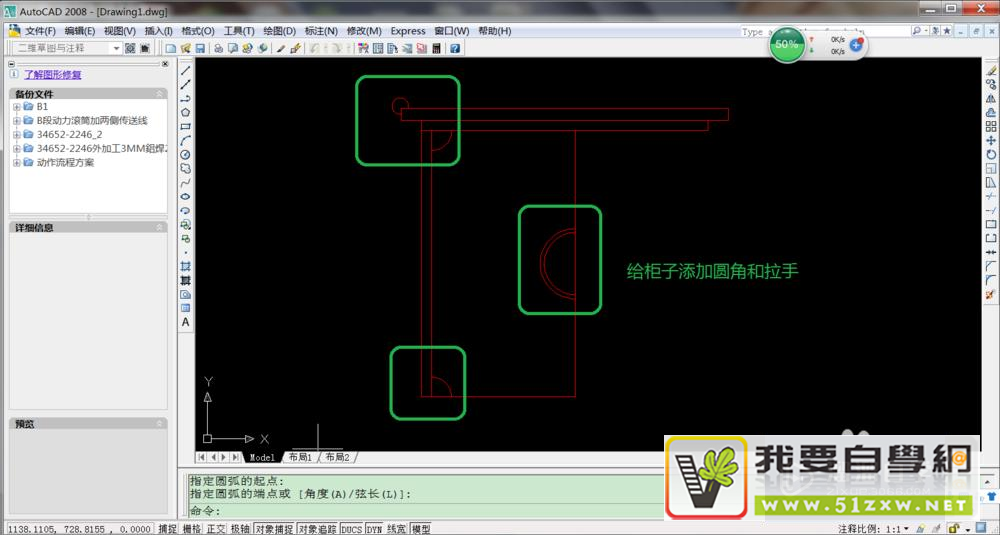Open the Help question-mark icon
This screenshot has height=535, width=1000.
point(455,48)
